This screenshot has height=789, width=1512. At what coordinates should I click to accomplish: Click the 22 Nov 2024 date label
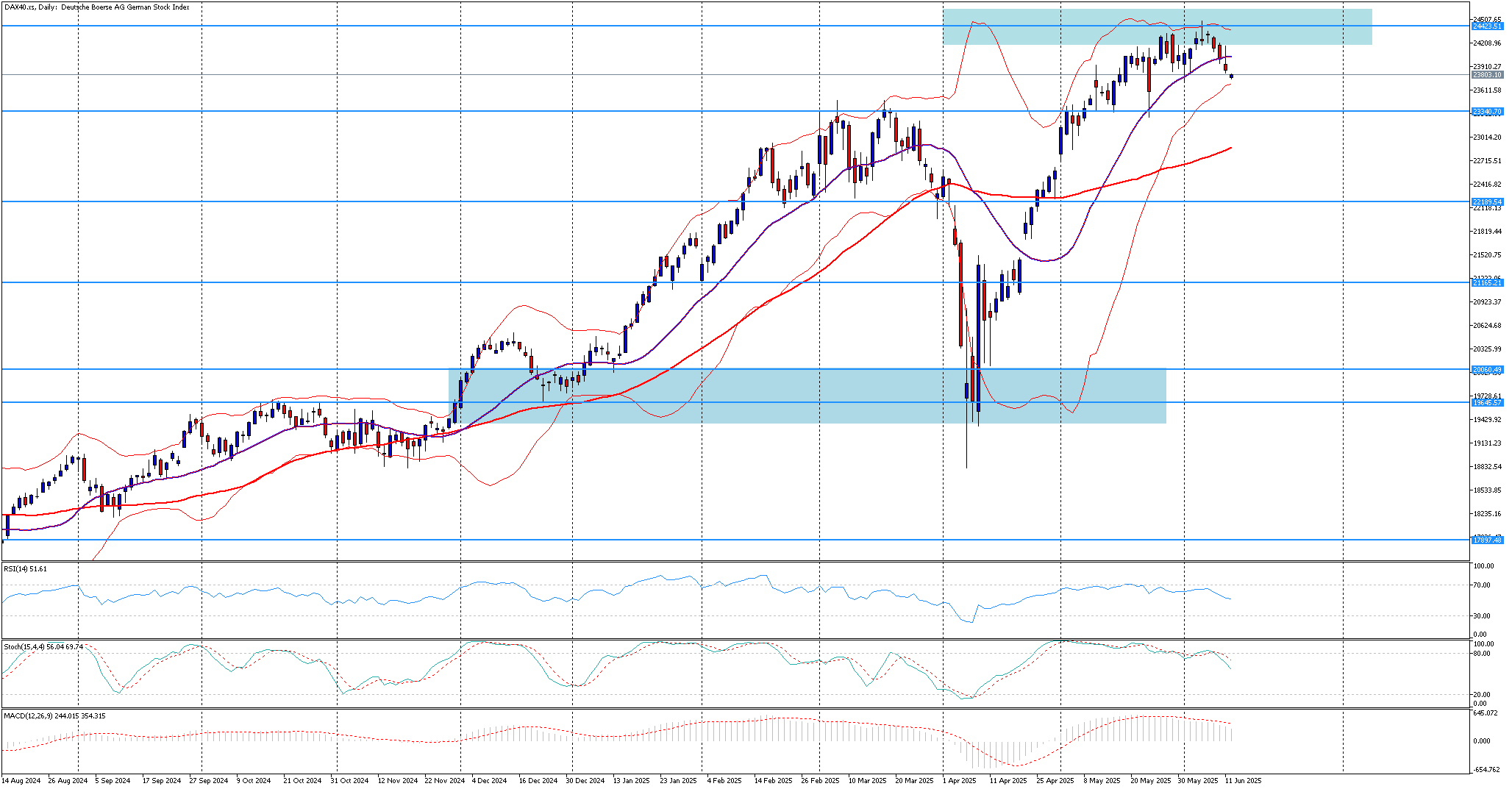[x=444, y=781]
